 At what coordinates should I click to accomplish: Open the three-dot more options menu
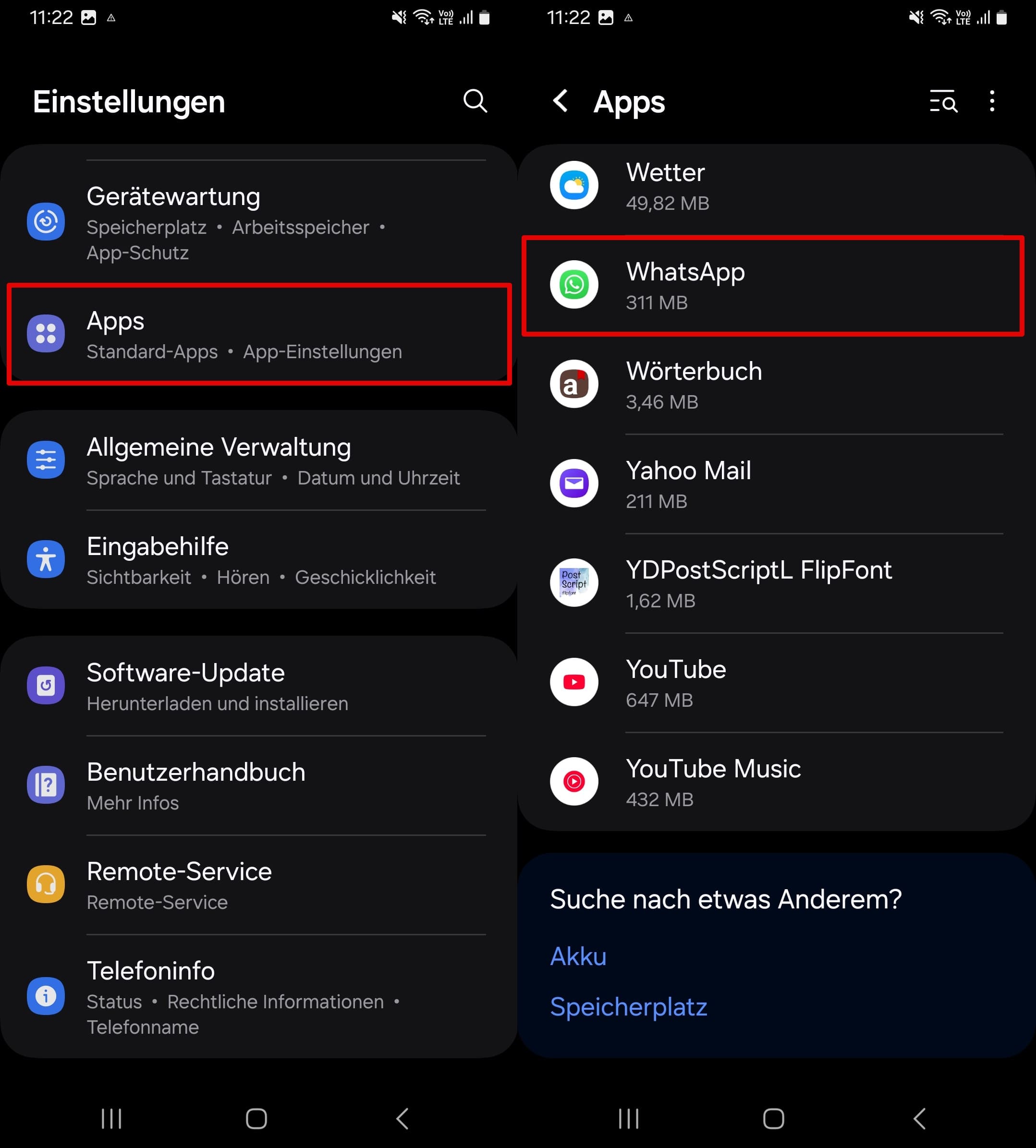coord(992,101)
